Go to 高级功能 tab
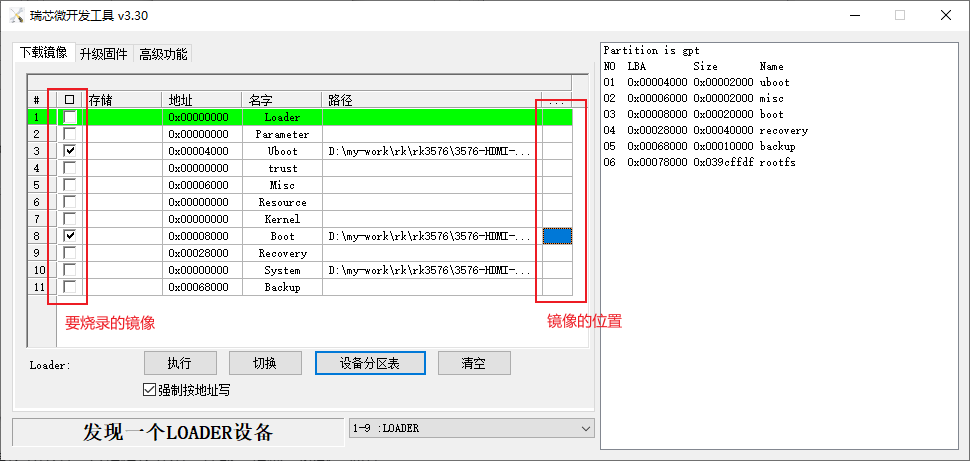 point(163,54)
